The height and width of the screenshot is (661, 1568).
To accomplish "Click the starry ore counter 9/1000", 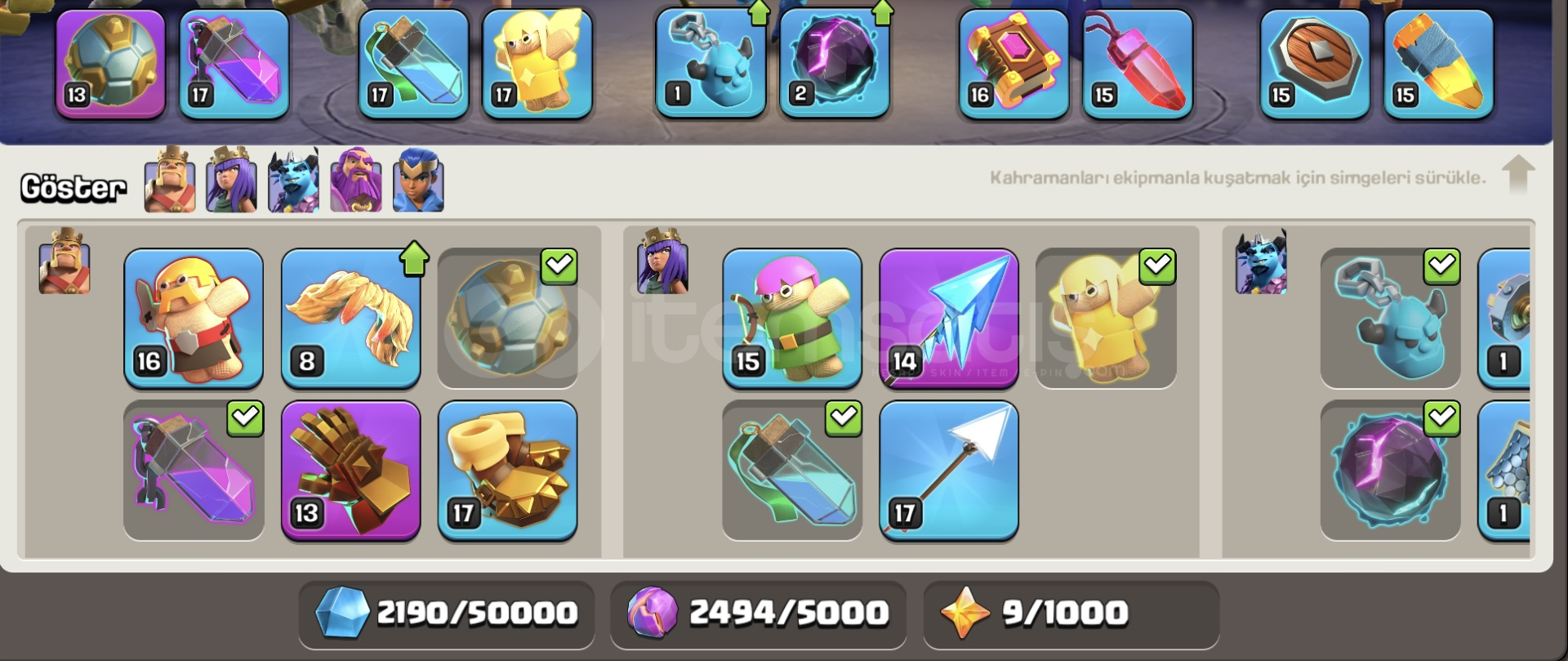I will (x=1071, y=614).
